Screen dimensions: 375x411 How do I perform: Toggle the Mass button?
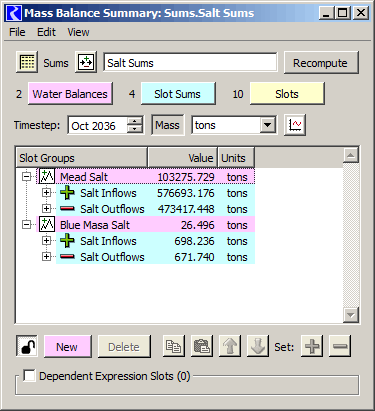pyautogui.click(x=168, y=125)
